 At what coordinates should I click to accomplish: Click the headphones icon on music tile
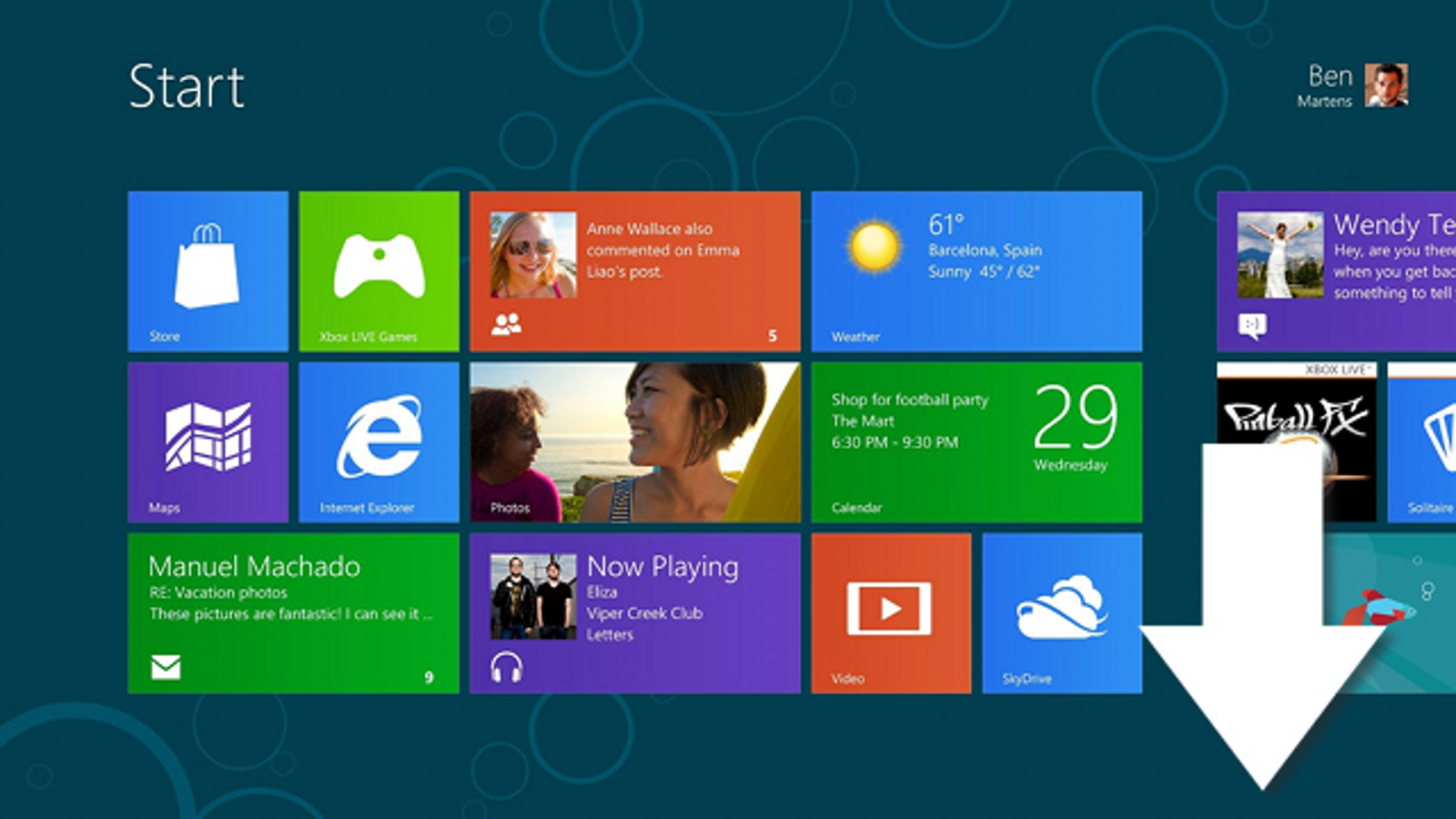pyautogui.click(x=507, y=668)
